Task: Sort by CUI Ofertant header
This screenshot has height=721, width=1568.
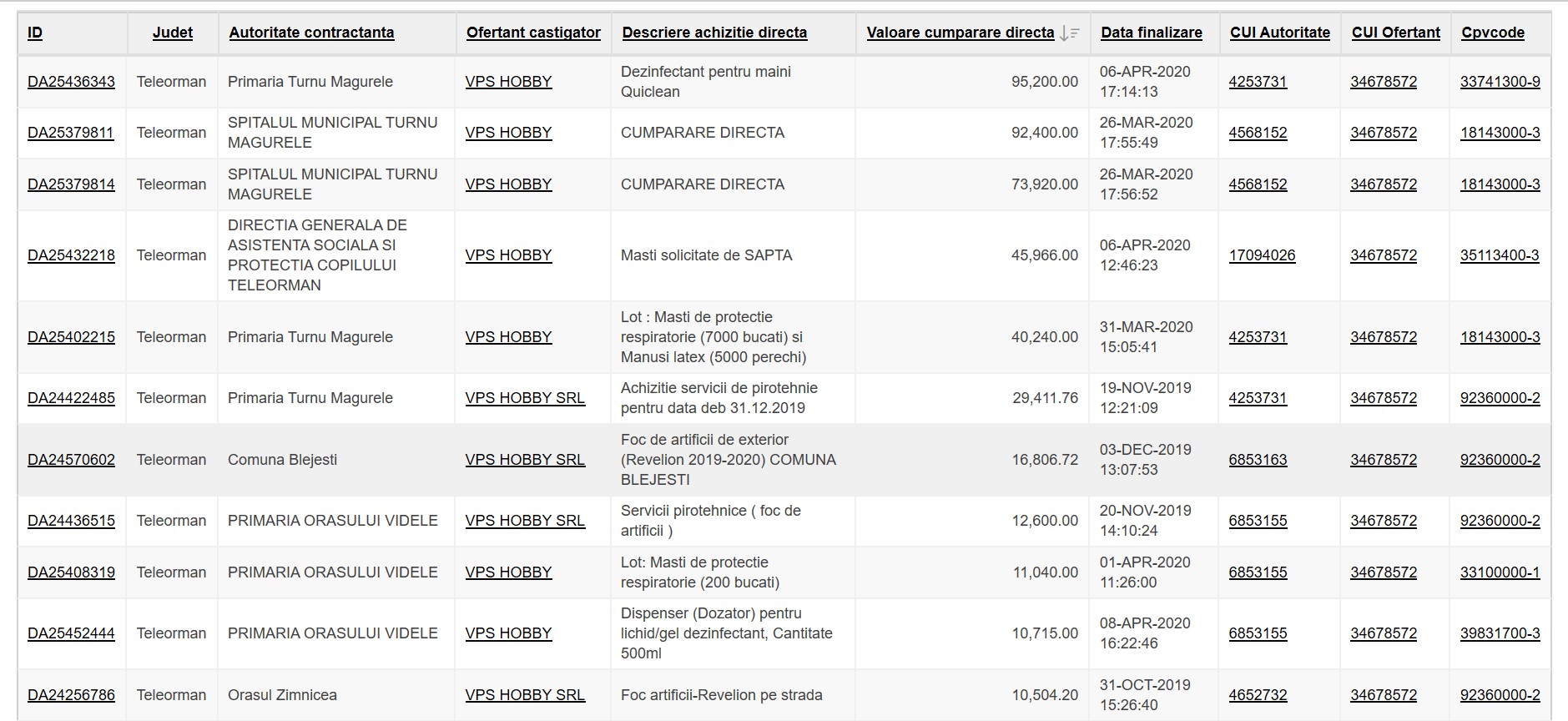Action: [x=1395, y=33]
